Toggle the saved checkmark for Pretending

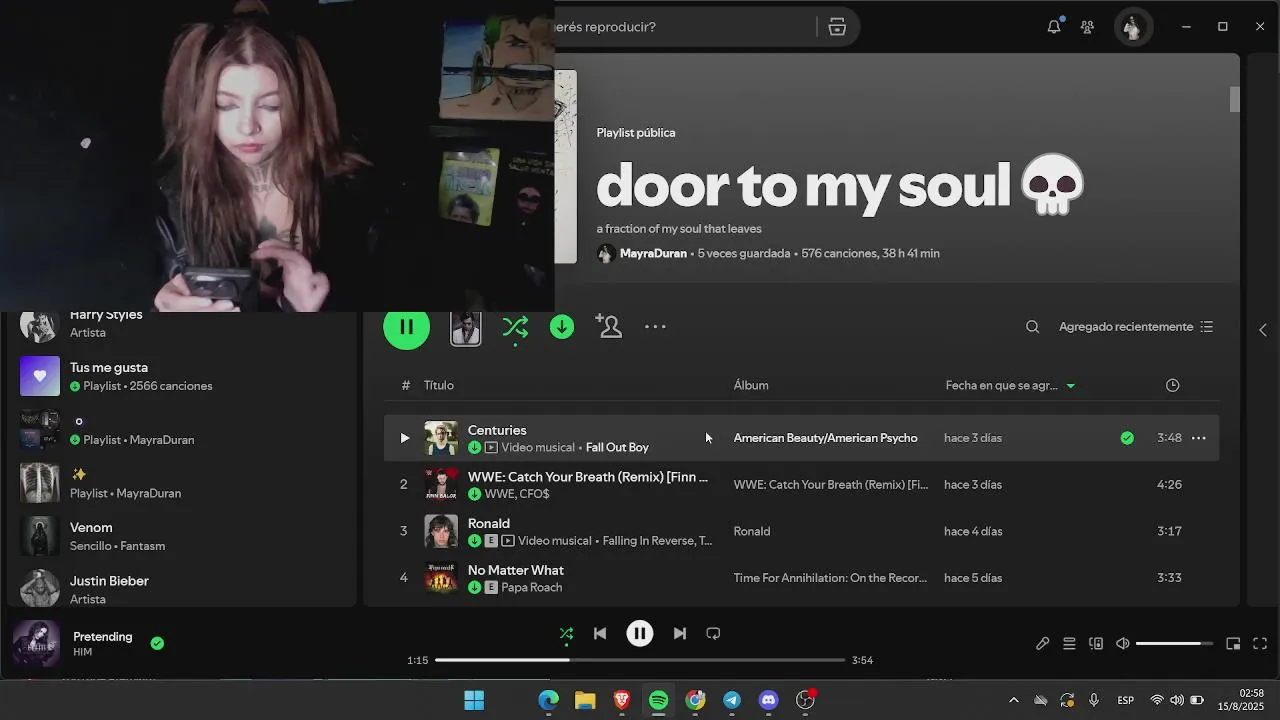pos(157,643)
